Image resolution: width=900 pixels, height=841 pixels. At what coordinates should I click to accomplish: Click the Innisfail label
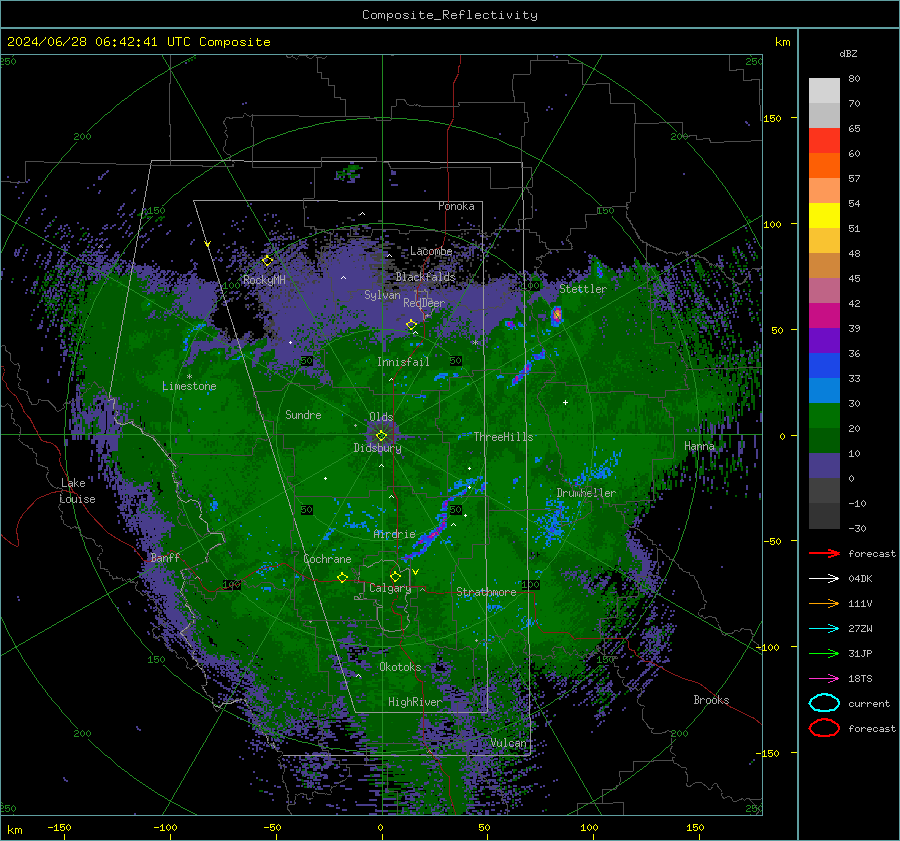pyautogui.click(x=403, y=362)
